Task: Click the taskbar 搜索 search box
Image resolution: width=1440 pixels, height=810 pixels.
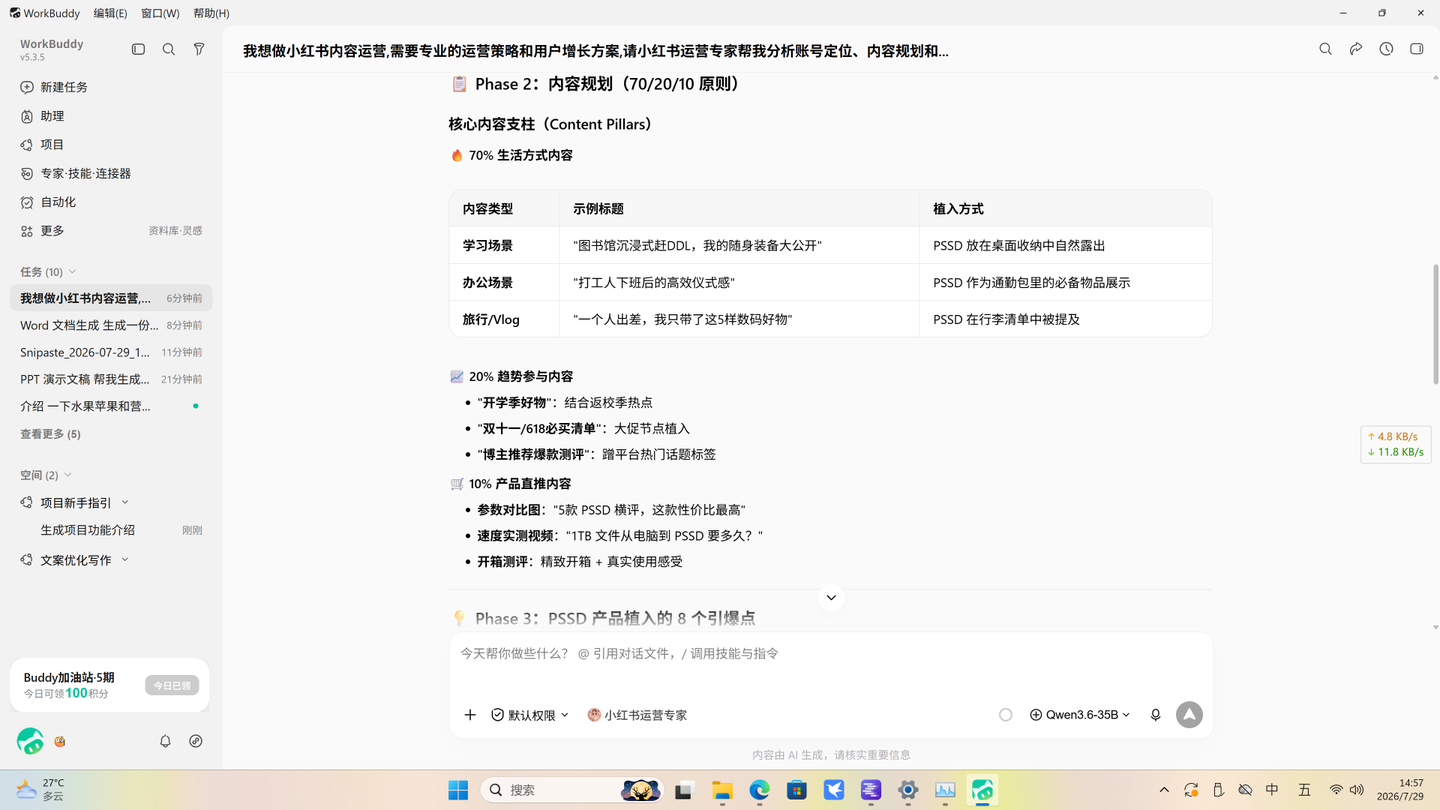Action: coord(572,790)
